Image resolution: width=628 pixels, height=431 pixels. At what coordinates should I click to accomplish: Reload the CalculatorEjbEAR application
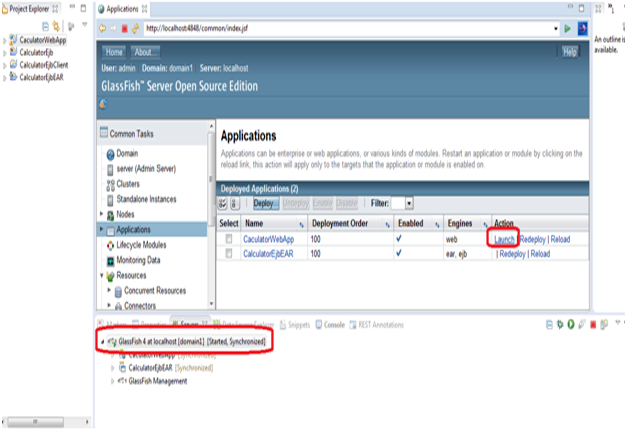(540, 254)
